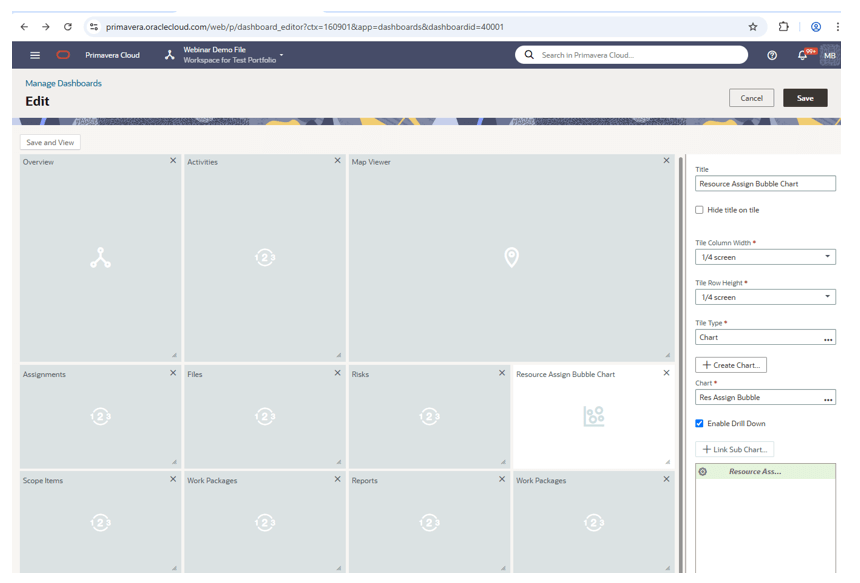Click the Overview tile network diagram icon
860x583 pixels.
(100, 255)
